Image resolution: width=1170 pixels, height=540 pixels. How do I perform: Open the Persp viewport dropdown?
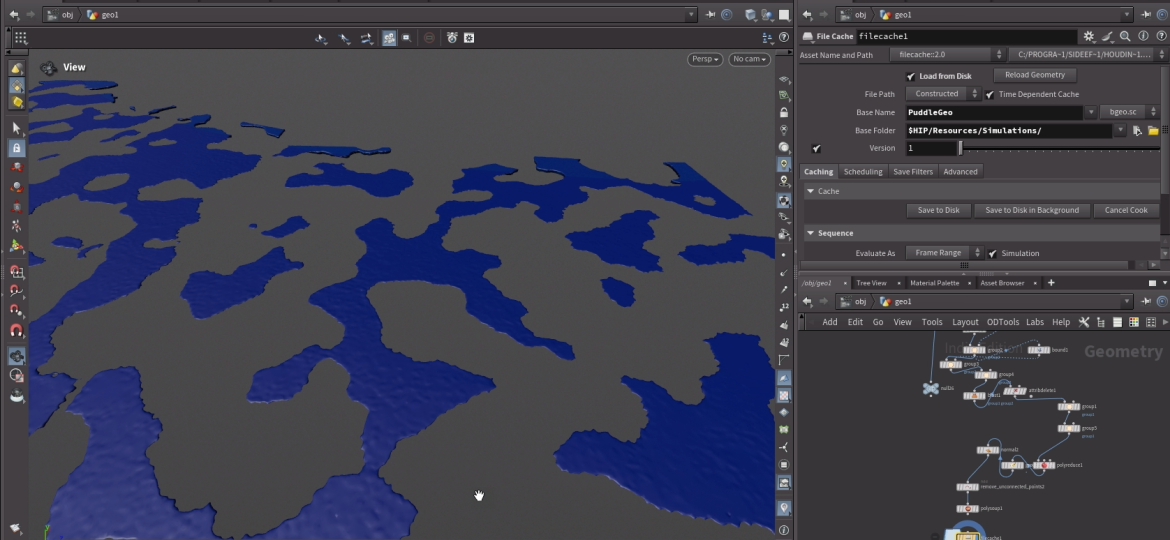[705, 59]
